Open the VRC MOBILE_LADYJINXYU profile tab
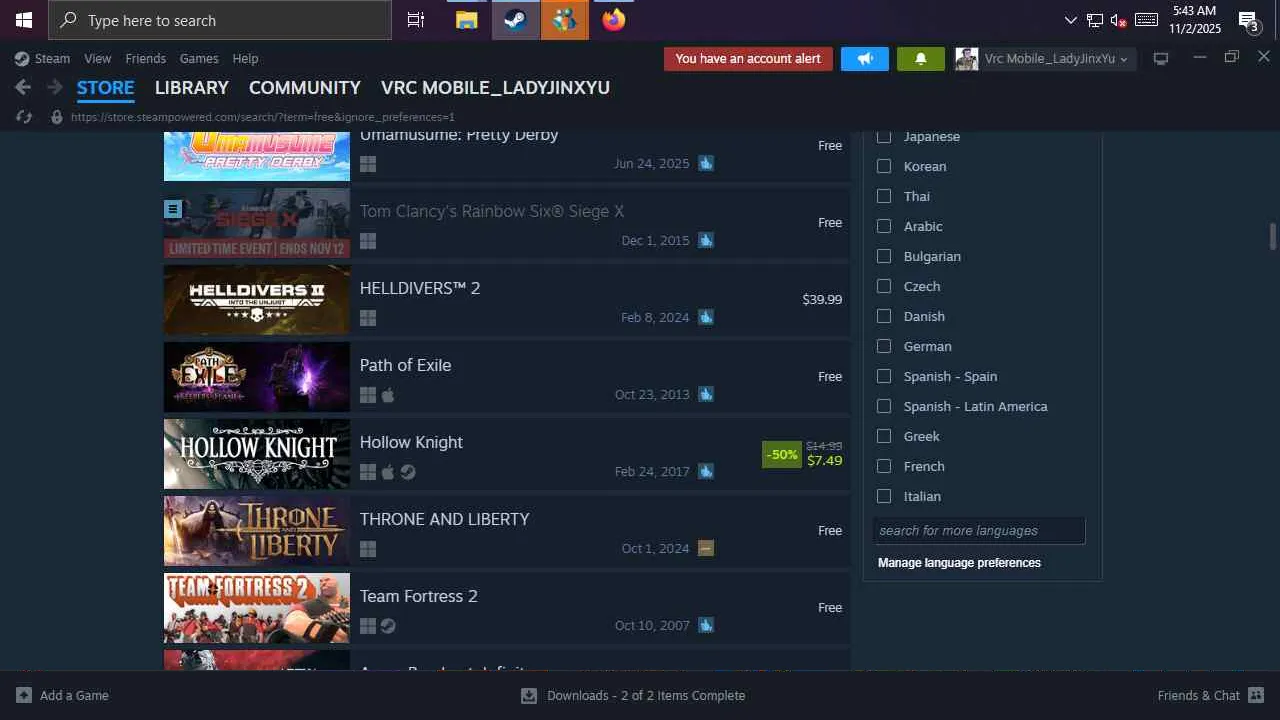 click(495, 88)
